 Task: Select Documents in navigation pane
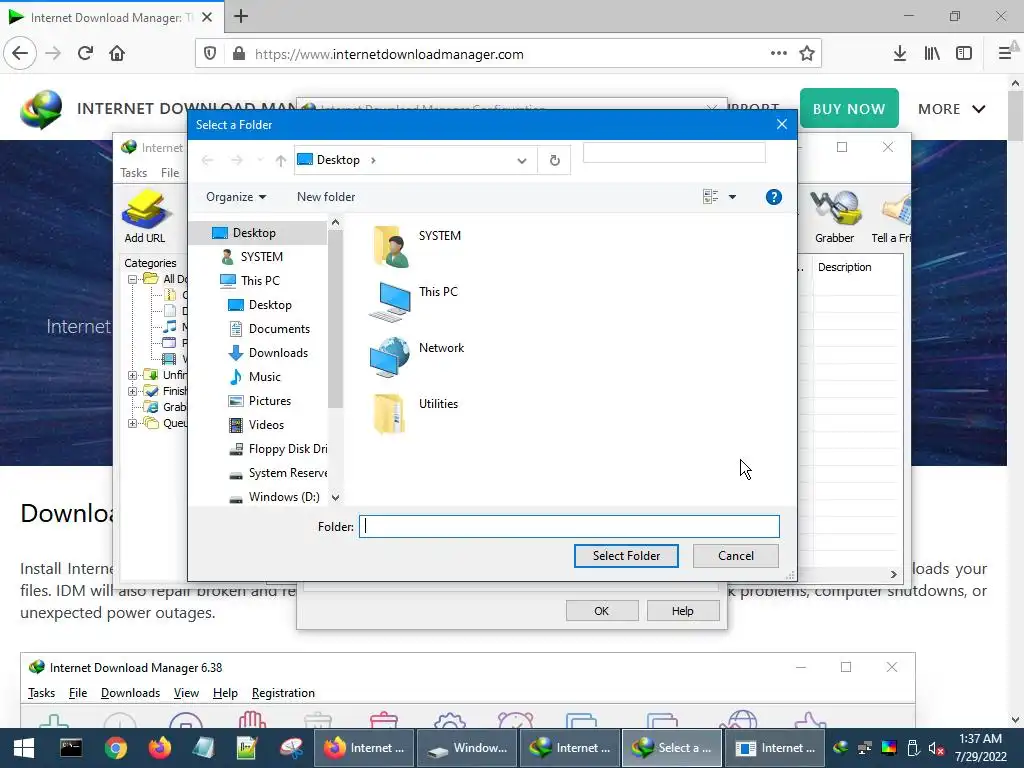click(279, 328)
